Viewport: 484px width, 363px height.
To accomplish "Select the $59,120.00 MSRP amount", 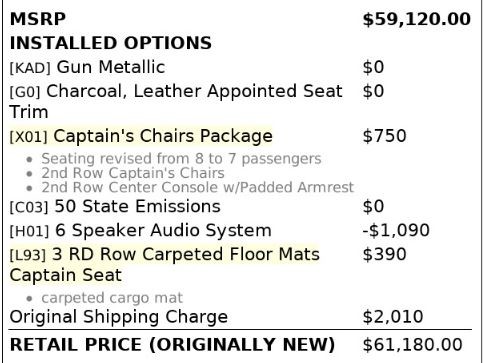I will coord(417,19).
